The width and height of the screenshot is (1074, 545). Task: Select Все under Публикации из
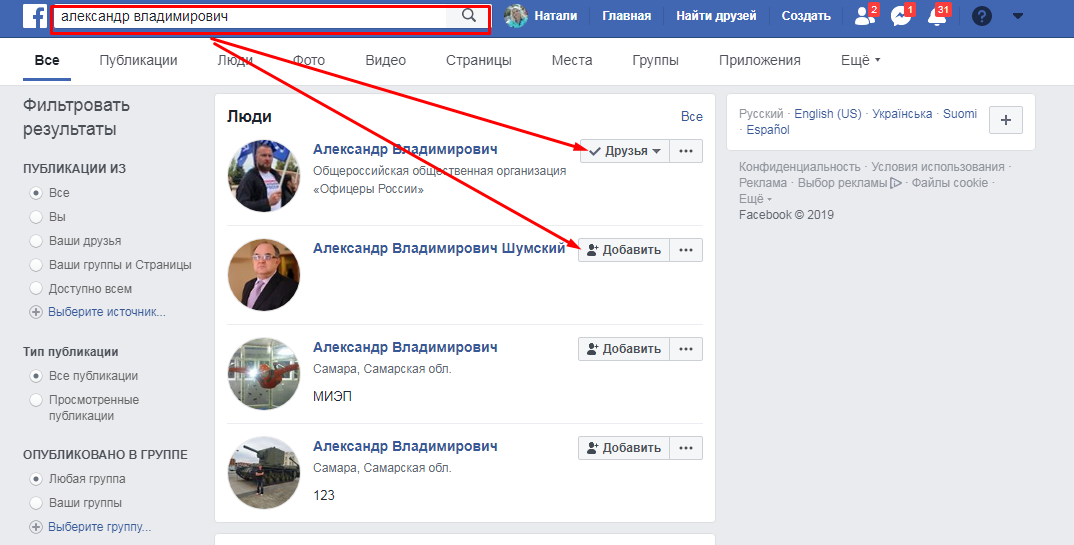pyautogui.click(x=36, y=193)
